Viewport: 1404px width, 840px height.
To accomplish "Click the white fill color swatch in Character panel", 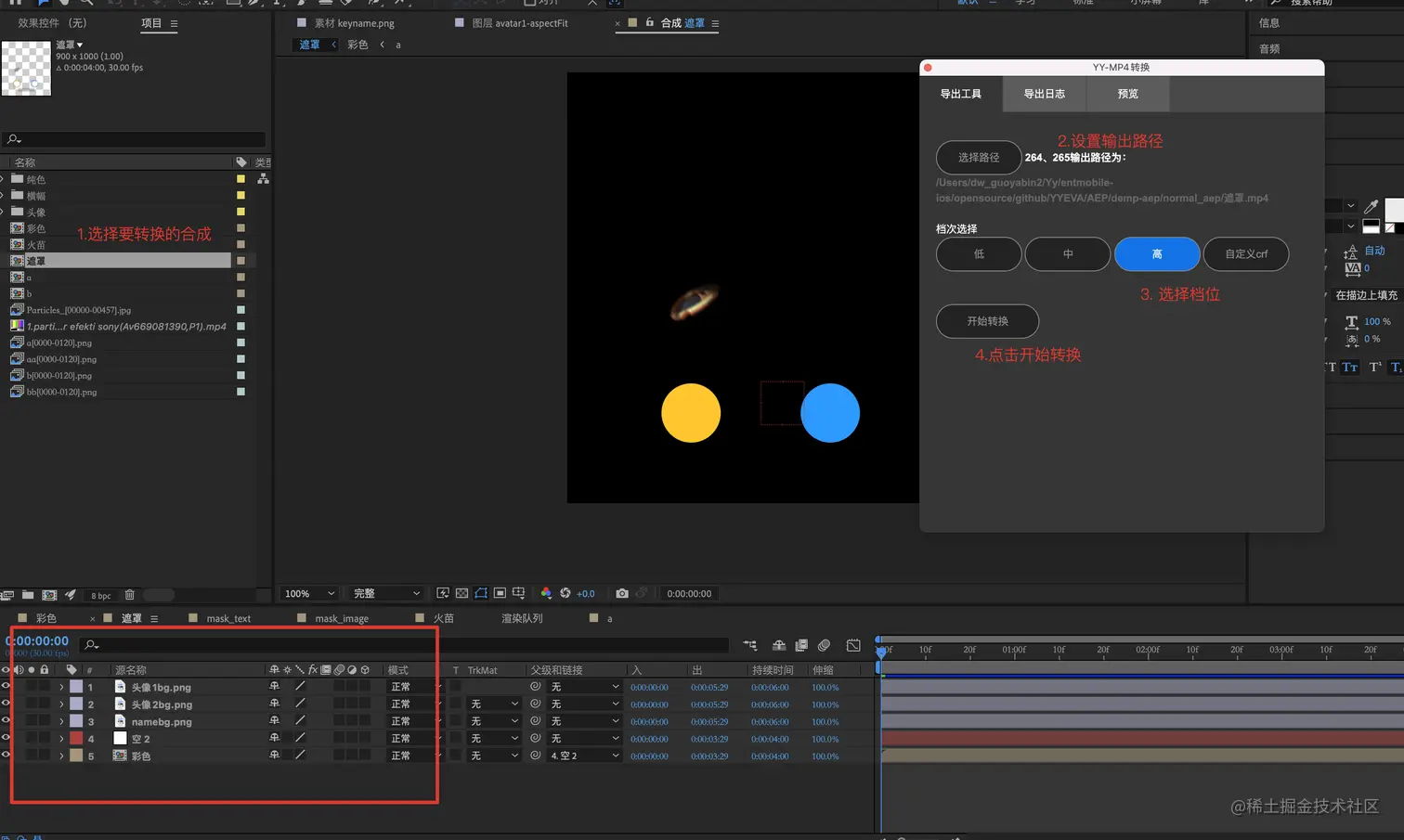I will [x=1395, y=209].
